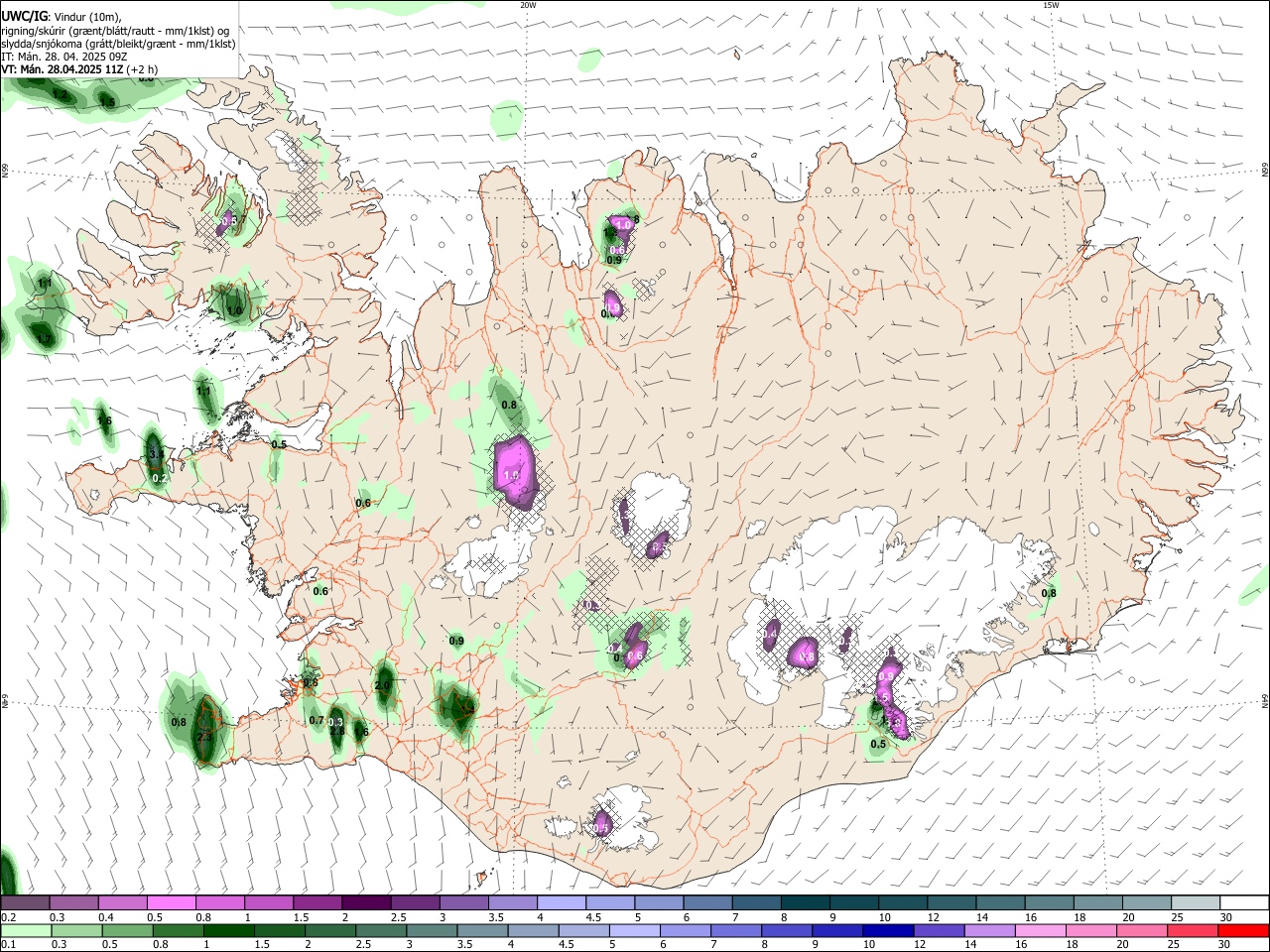The image size is (1270, 952).
Task: Select the light pink 16 swatch in lower legend
Action: click(x=1042, y=930)
